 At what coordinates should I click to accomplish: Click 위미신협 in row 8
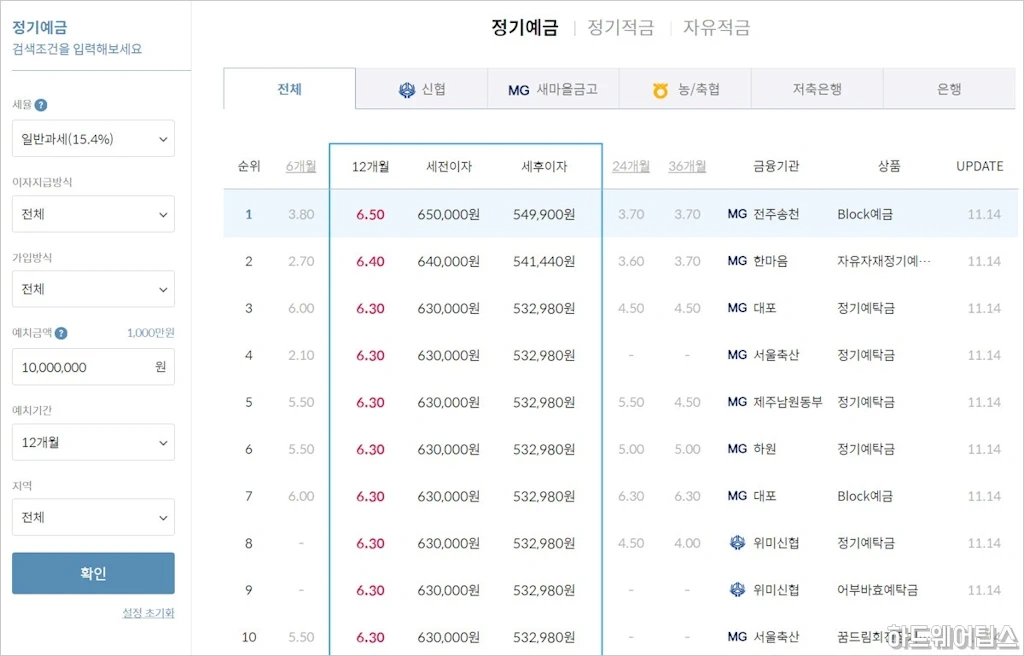coord(776,542)
